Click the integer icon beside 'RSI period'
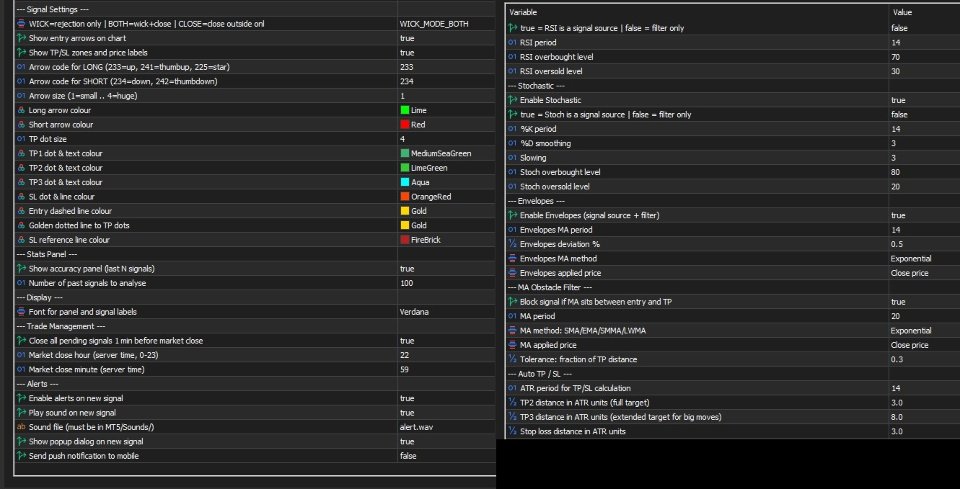 pyautogui.click(x=513, y=43)
